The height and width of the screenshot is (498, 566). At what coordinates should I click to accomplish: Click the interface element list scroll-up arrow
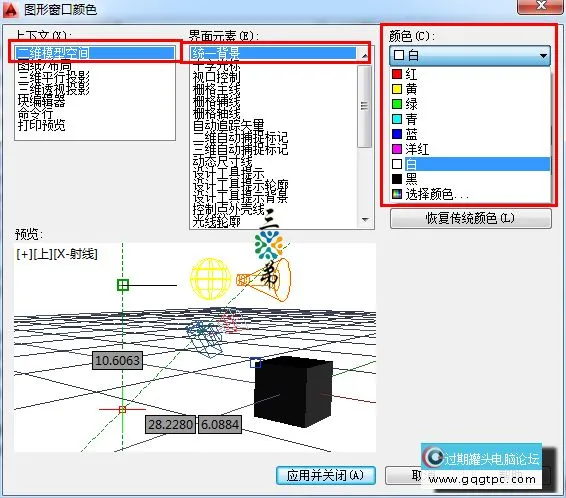[365, 56]
